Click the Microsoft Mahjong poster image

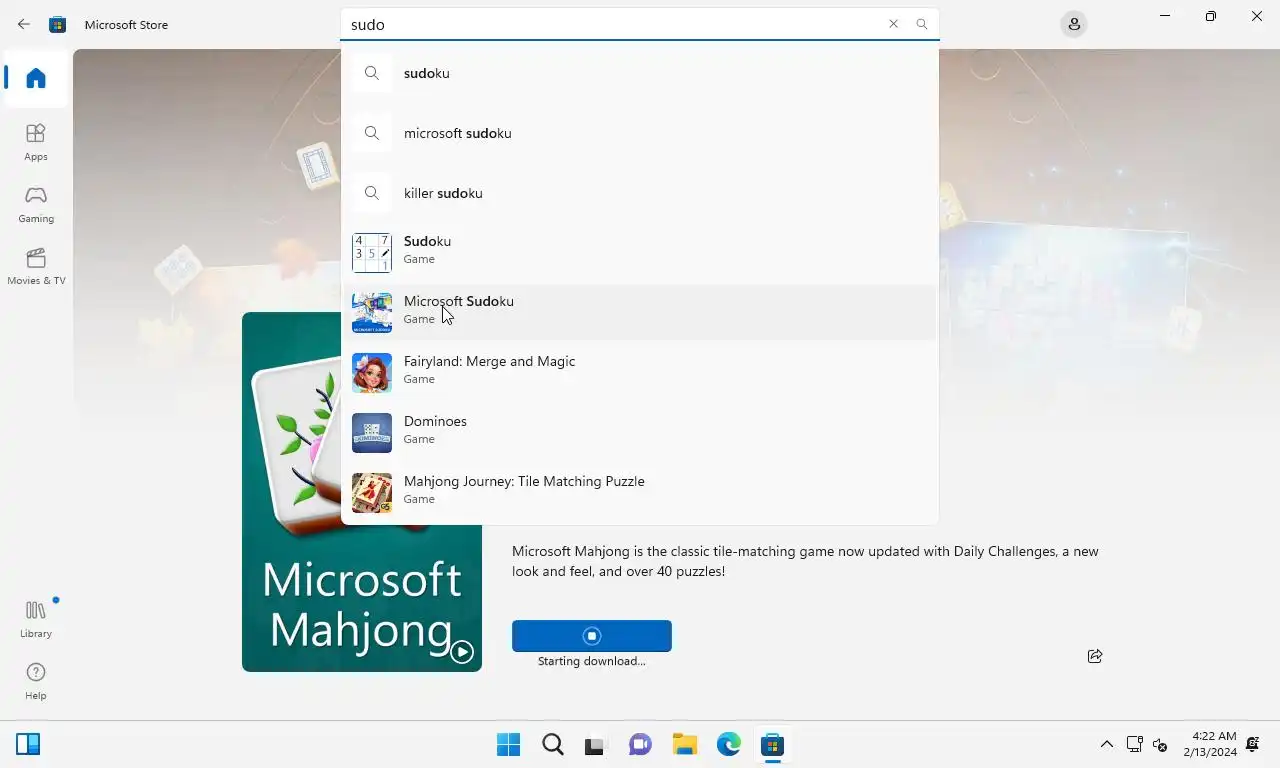coord(362,492)
